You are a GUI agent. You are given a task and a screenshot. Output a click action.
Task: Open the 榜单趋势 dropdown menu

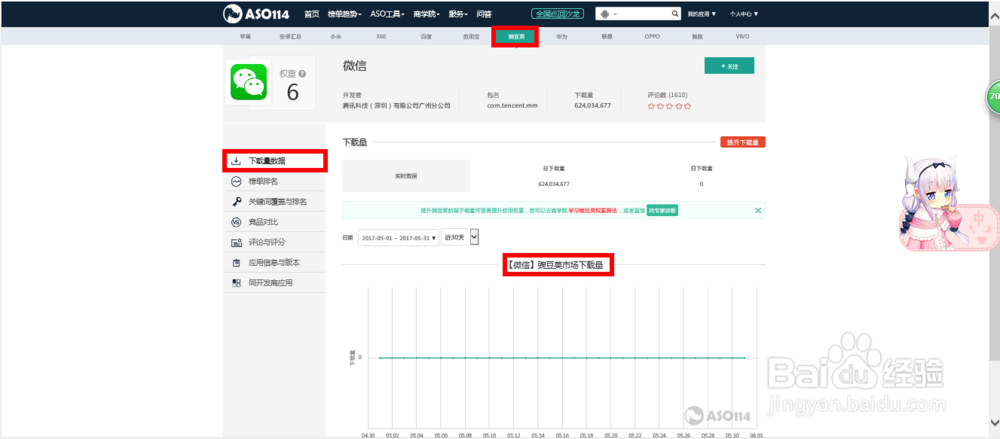pos(344,13)
